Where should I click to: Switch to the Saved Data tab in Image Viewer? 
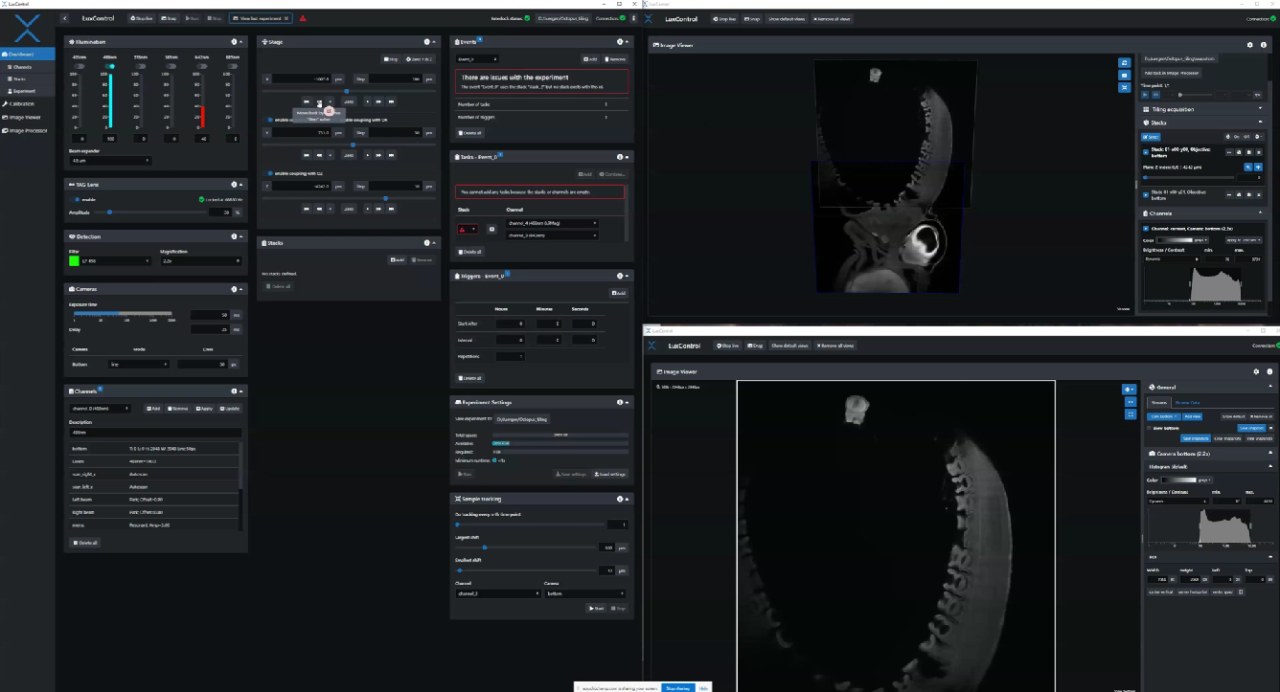coord(1188,403)
